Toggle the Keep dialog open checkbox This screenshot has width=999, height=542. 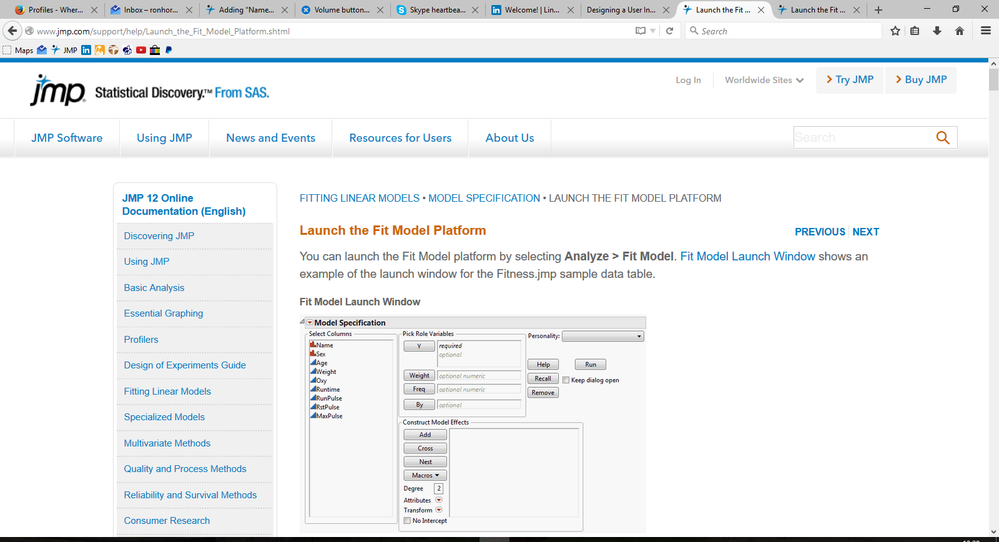click(x=566, y=380)
